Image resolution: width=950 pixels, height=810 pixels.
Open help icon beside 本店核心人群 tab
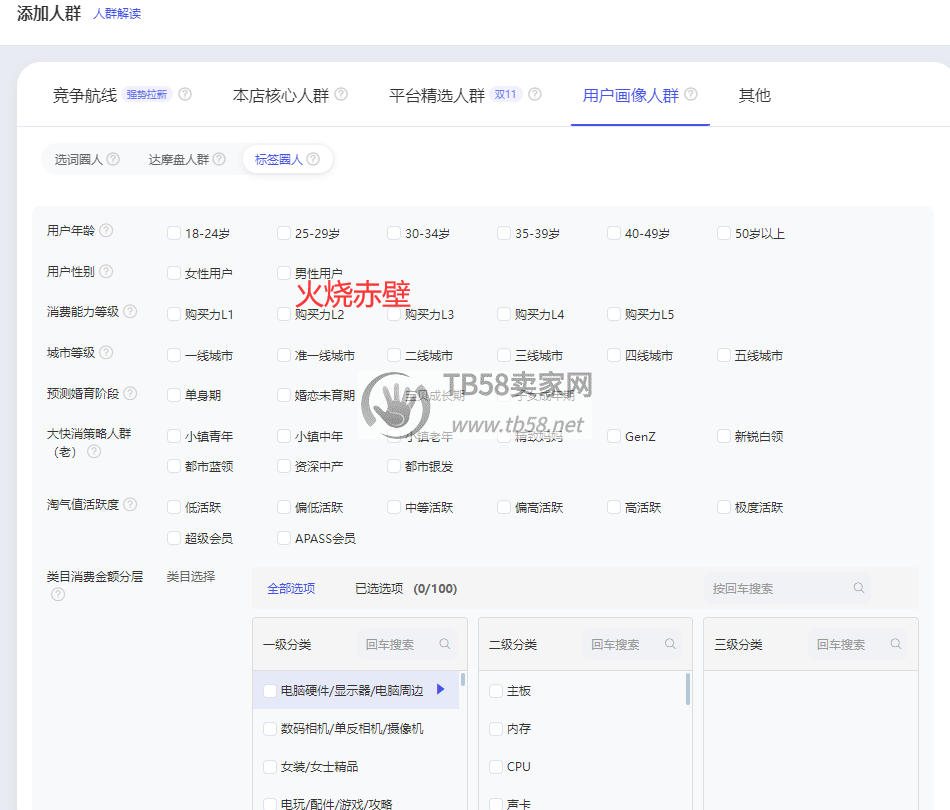(341, 95)
